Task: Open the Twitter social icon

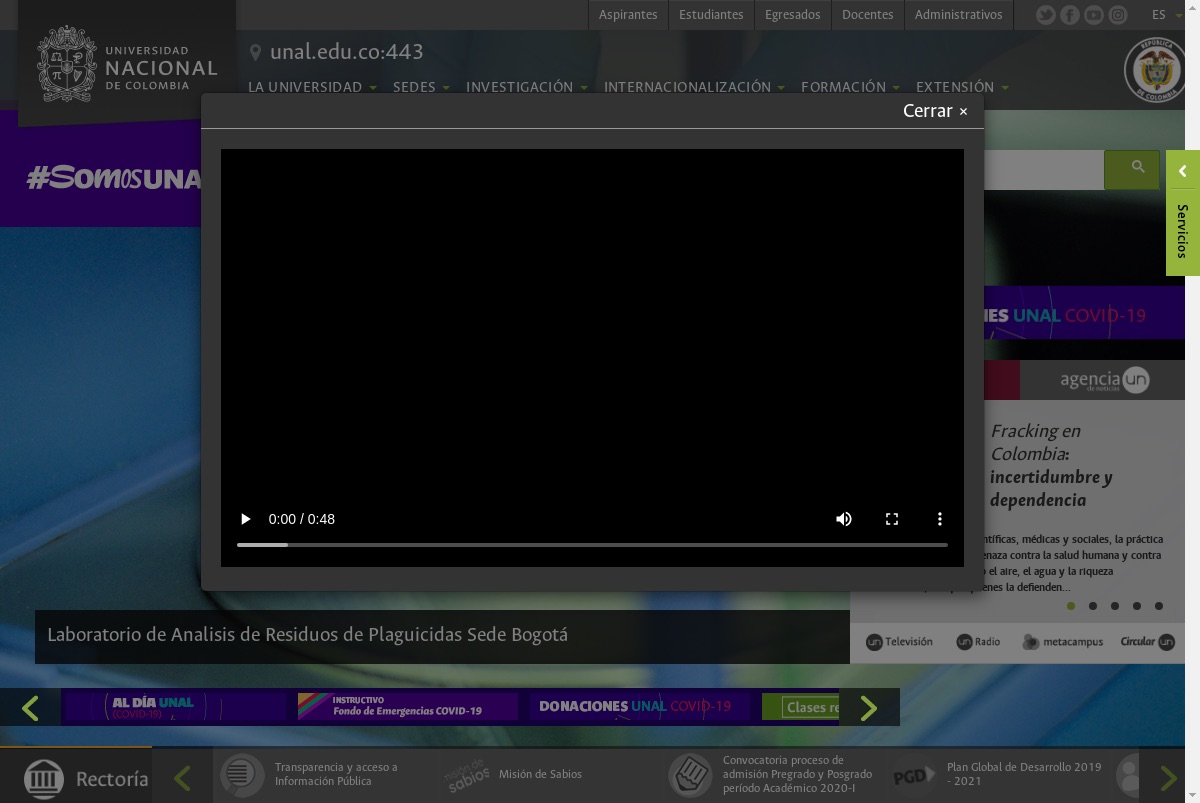Action: [x=1046, y=15]
